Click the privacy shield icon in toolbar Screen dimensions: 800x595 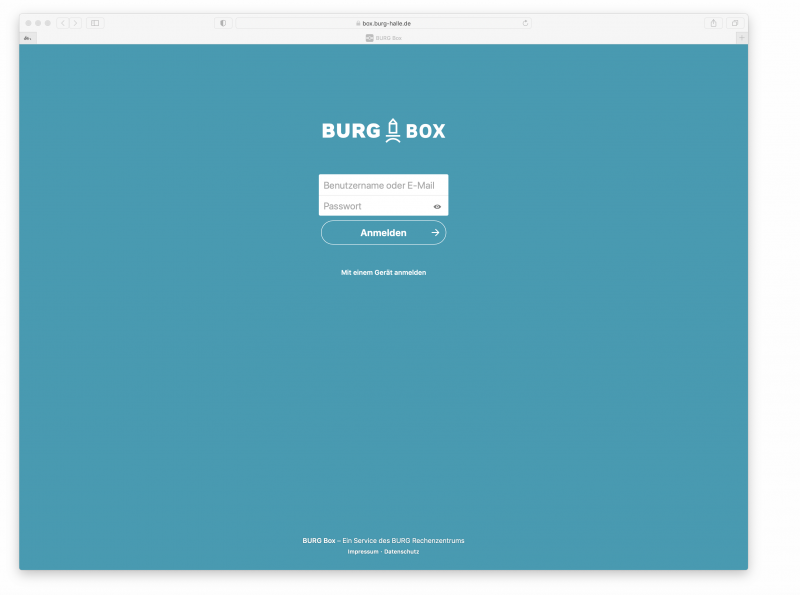(223, 23)
